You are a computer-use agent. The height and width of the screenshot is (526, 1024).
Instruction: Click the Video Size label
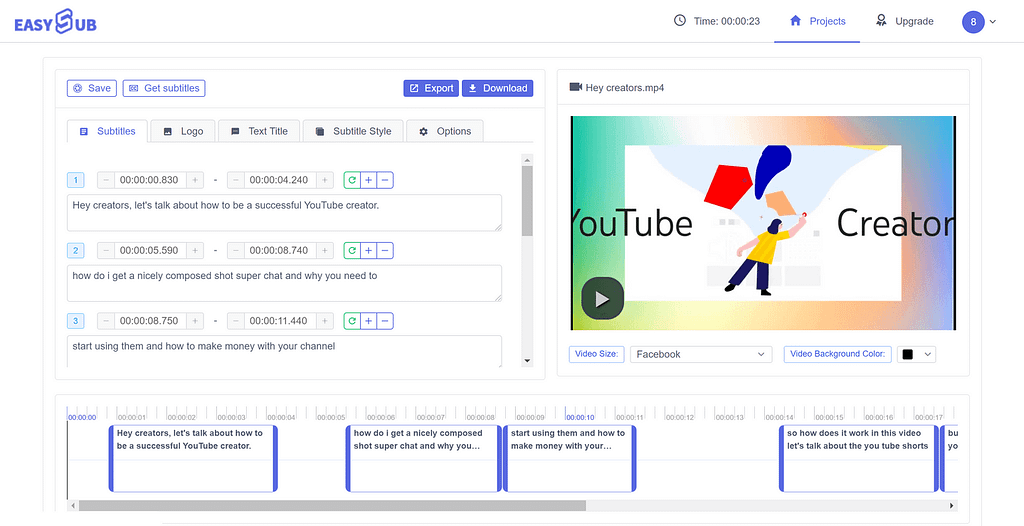[x=597, y=354]
